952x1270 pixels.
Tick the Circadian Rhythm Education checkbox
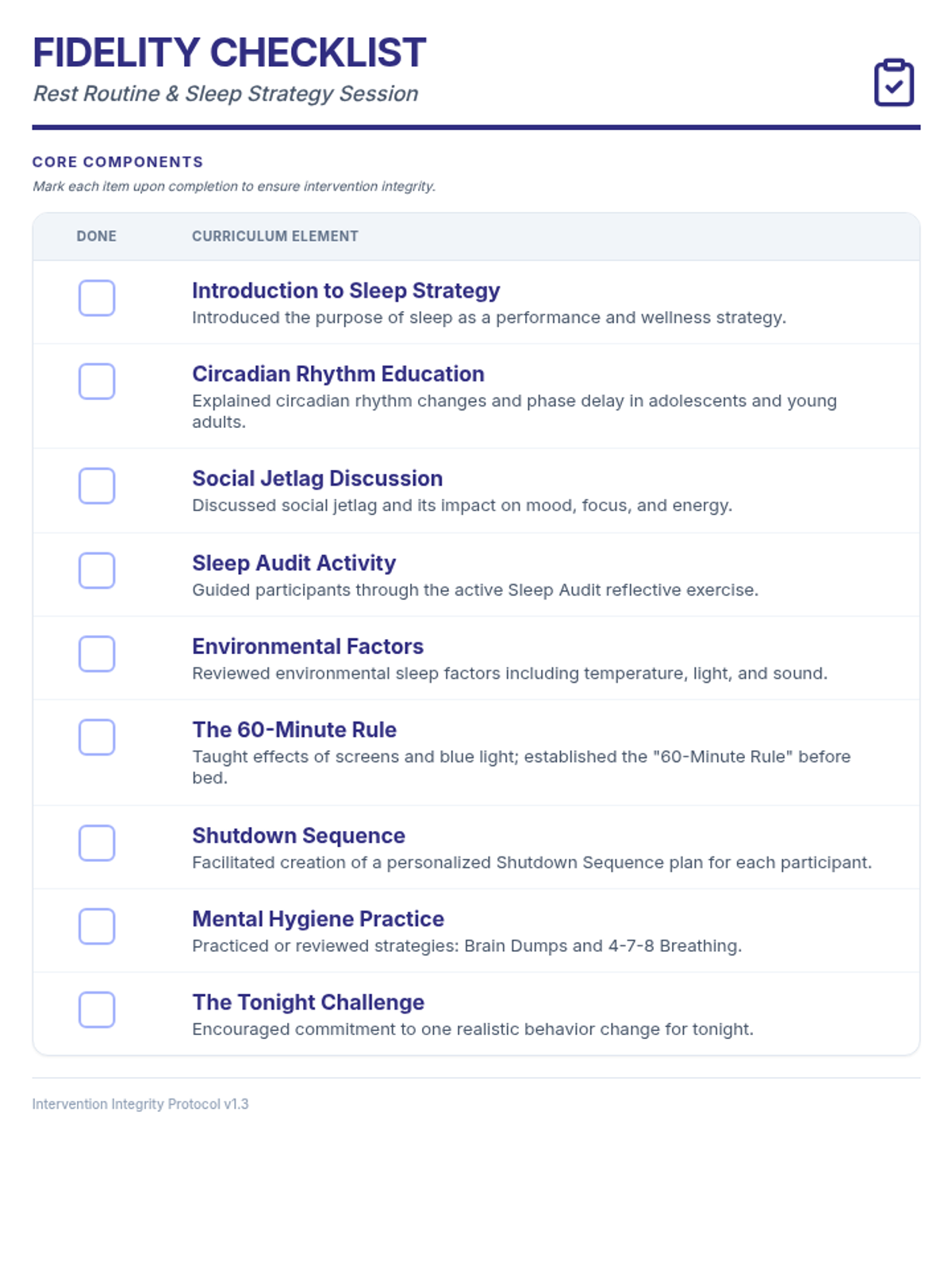tap(97, 381)
